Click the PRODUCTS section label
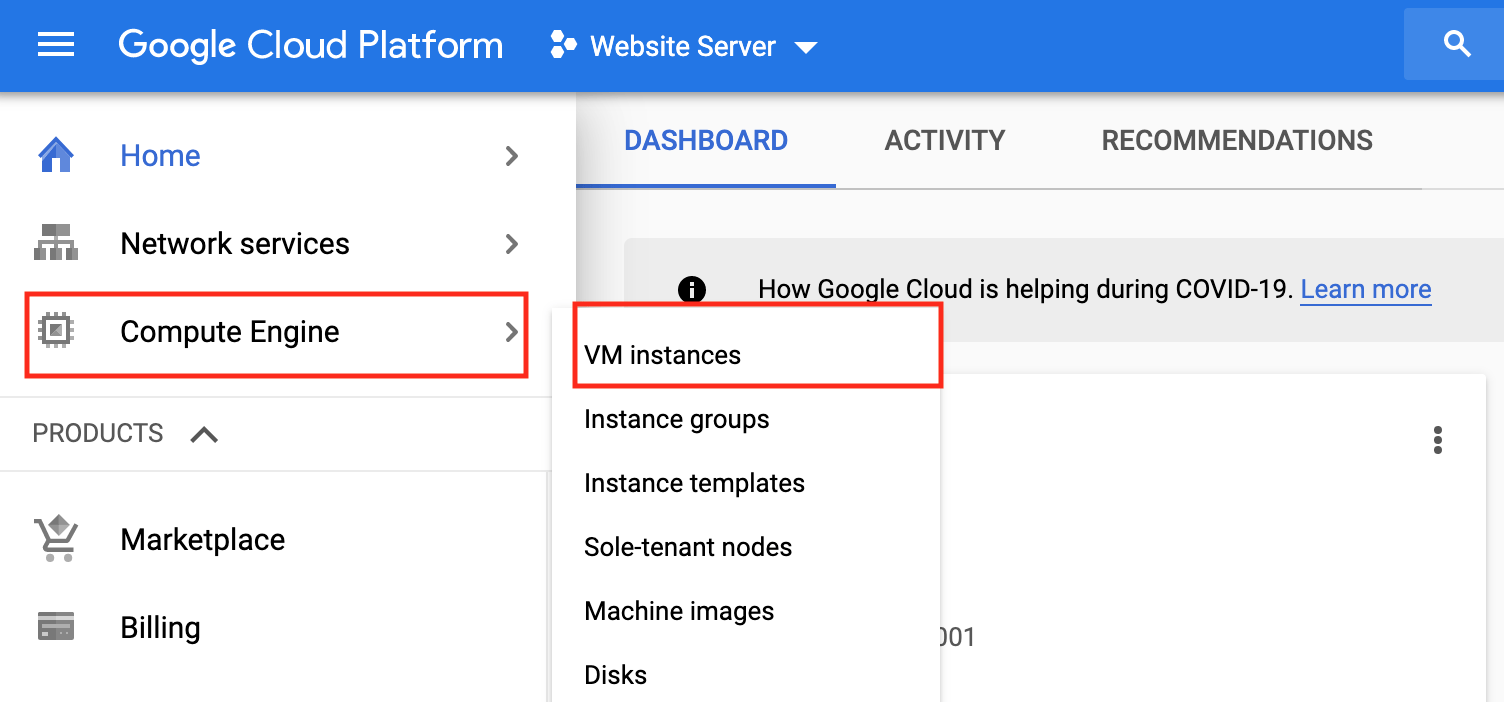 click(x=98, y=434)
